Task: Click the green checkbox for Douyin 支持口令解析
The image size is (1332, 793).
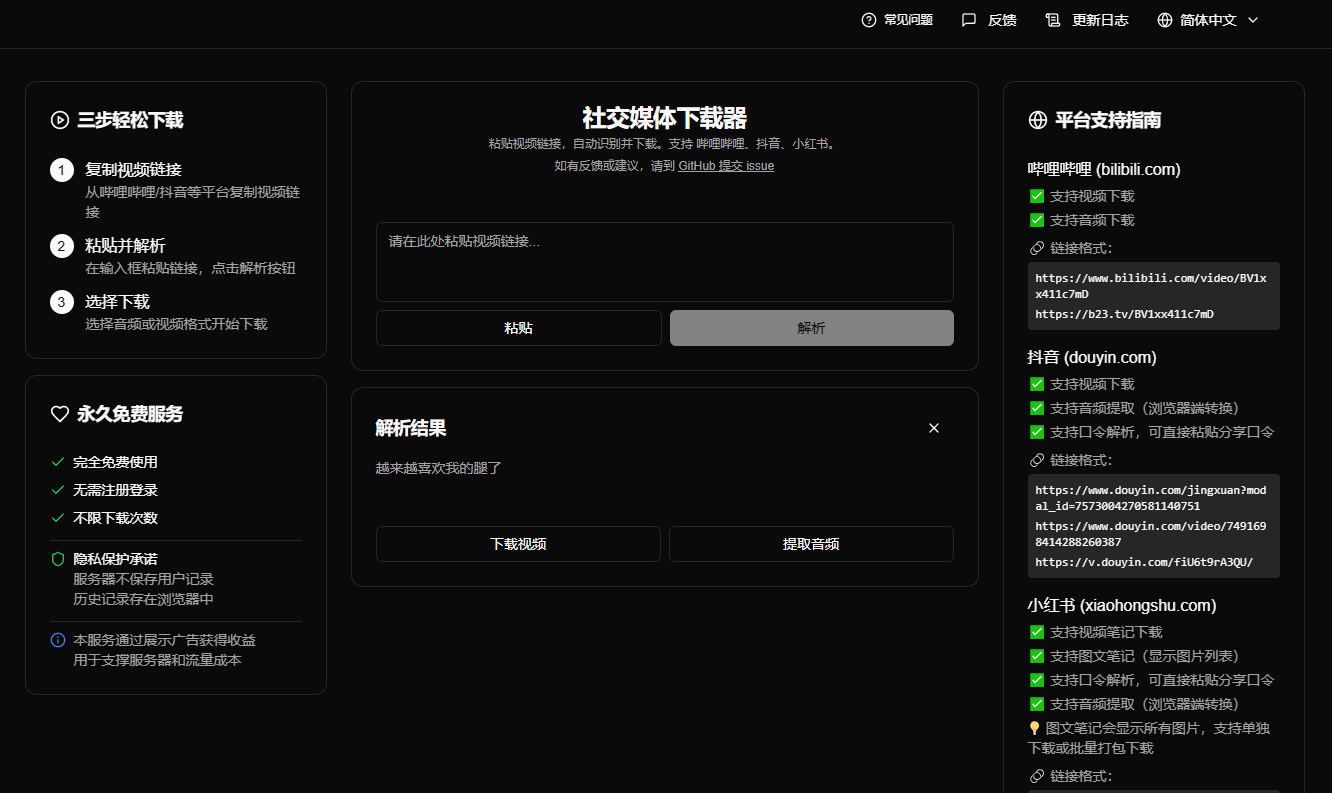Action: [x=1037, y=432]
